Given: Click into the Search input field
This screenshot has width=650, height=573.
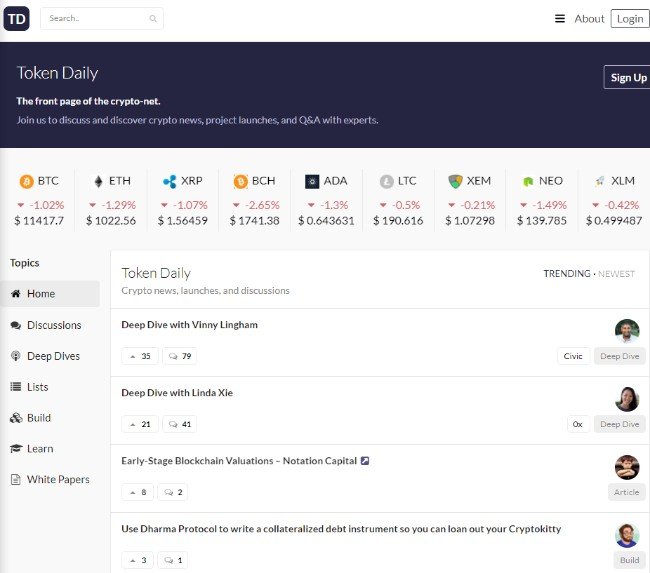Looking at the screenshot, I should [x=95, y=19].
